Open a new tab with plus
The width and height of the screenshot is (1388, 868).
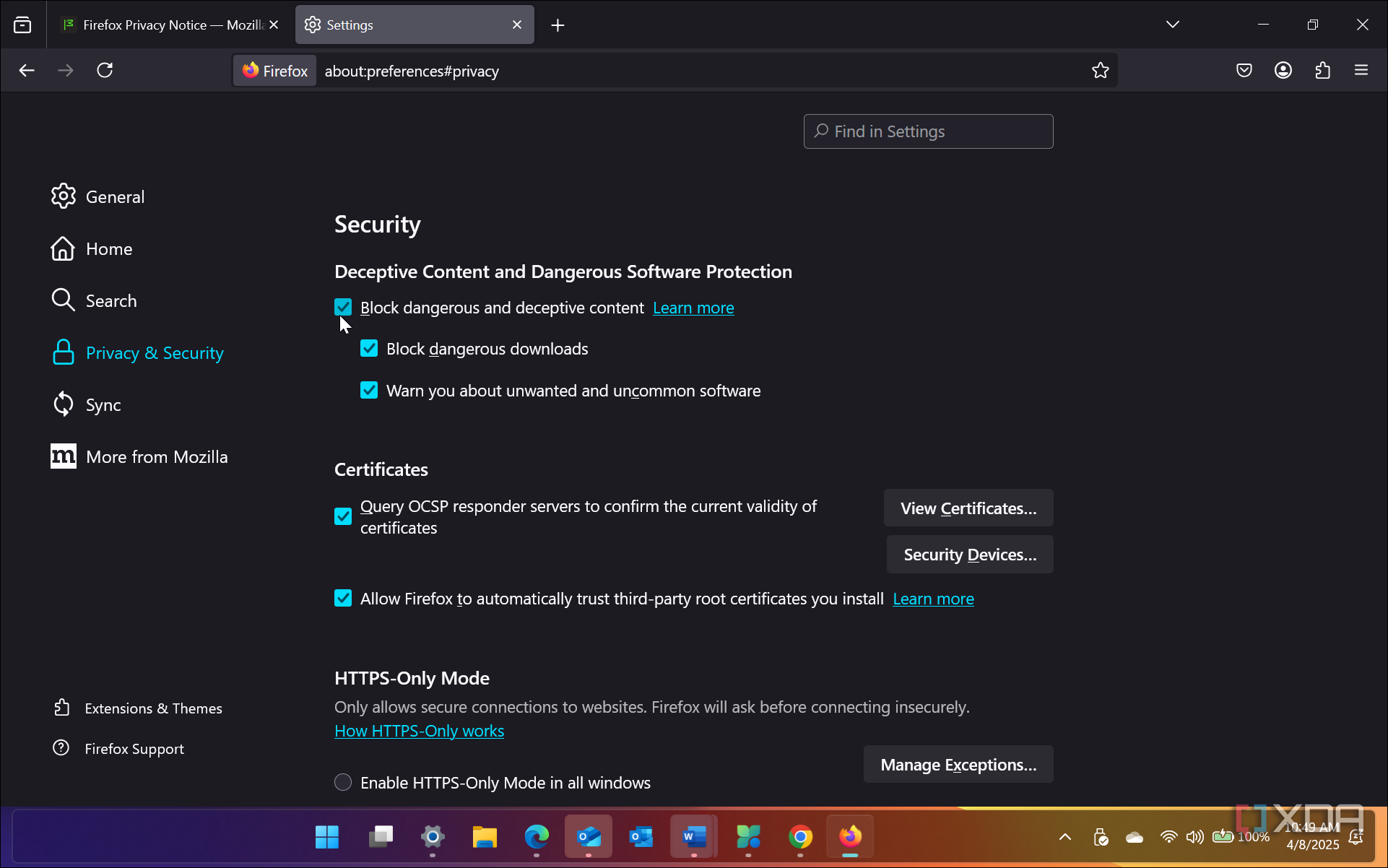(x=558, y=25)
